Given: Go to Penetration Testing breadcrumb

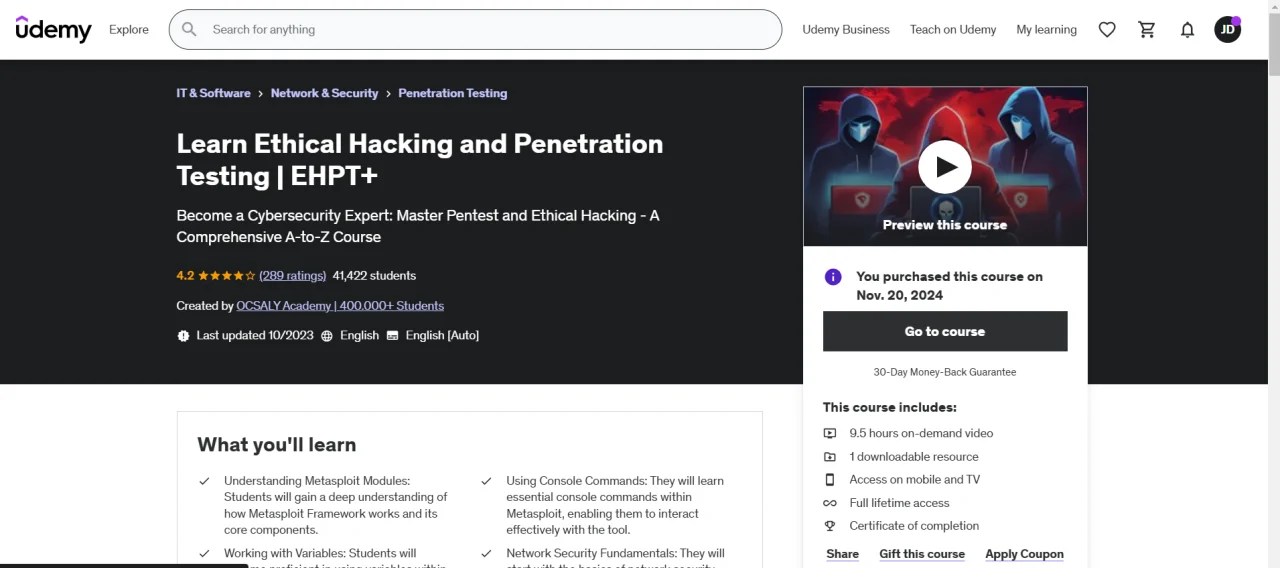Looking at the screenshot, I should point(452,93).
